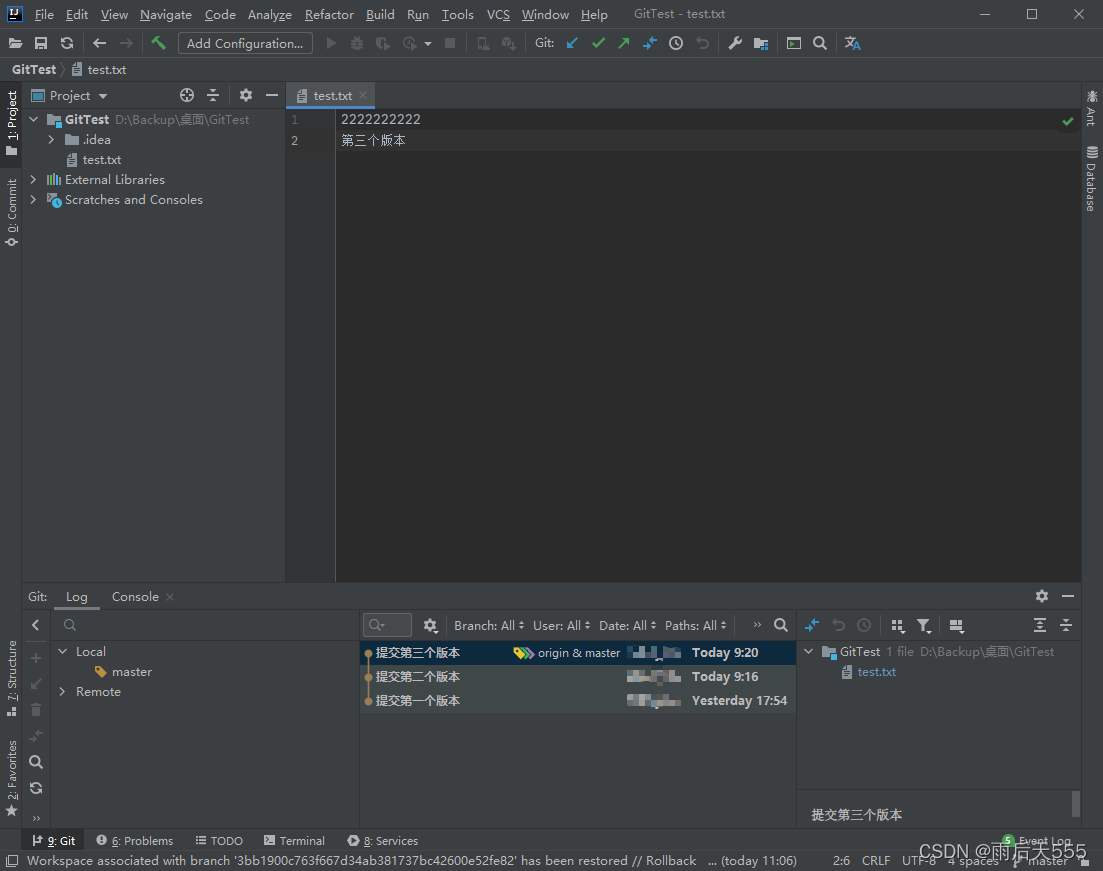
Task: Click the filter funnel icon in changes toolbar
Action: pos(924,625)
